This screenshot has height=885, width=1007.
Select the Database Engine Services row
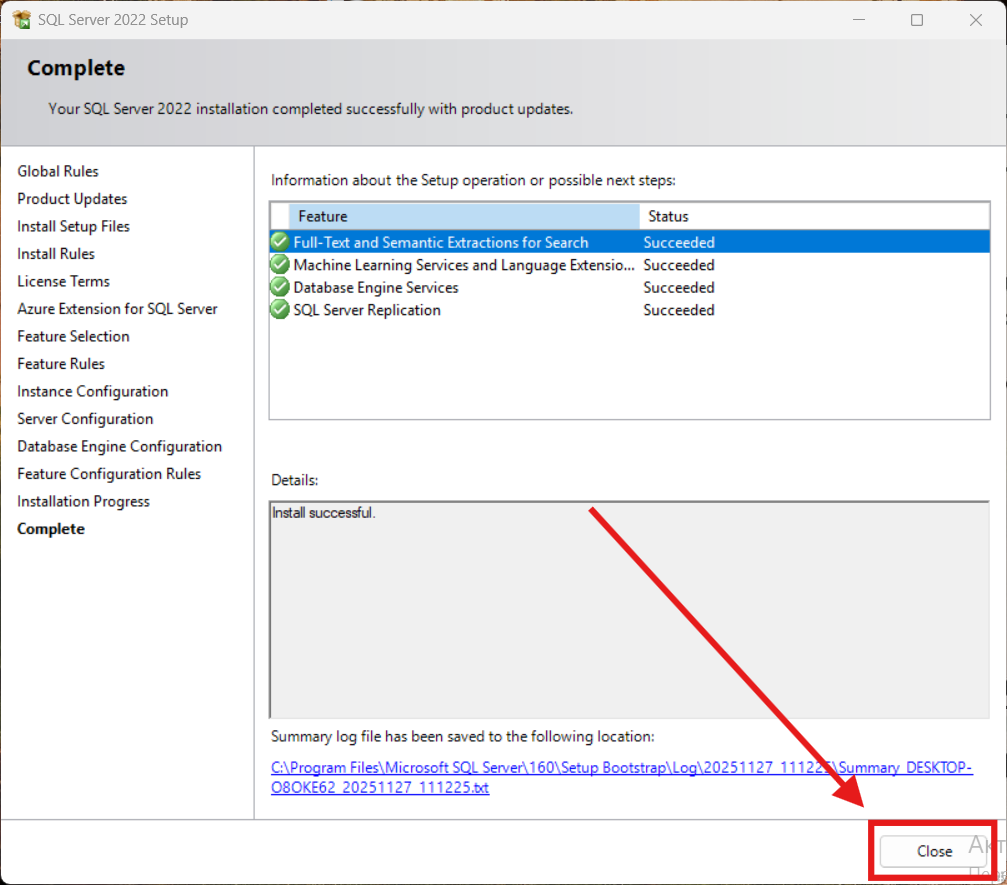pyautogui.click(x=376, y=288)
